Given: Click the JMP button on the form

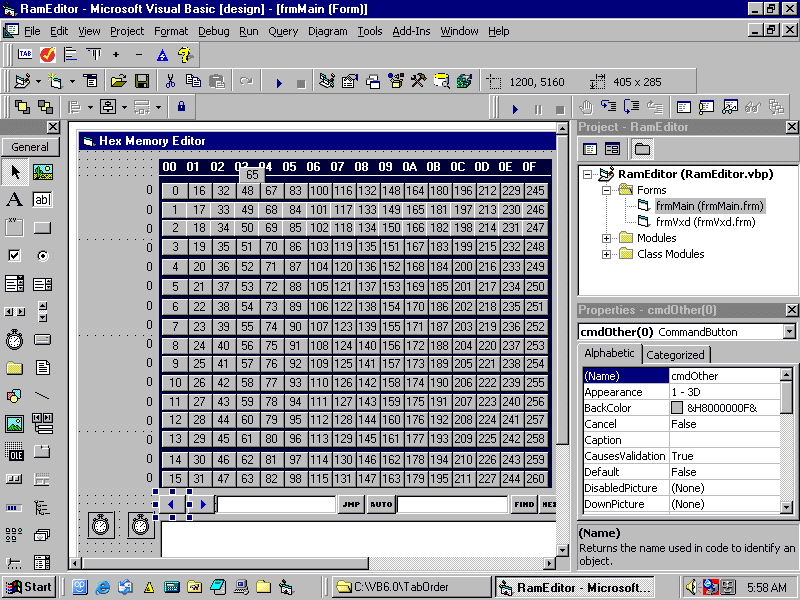Looking at the screenshot, I should 350,504.
